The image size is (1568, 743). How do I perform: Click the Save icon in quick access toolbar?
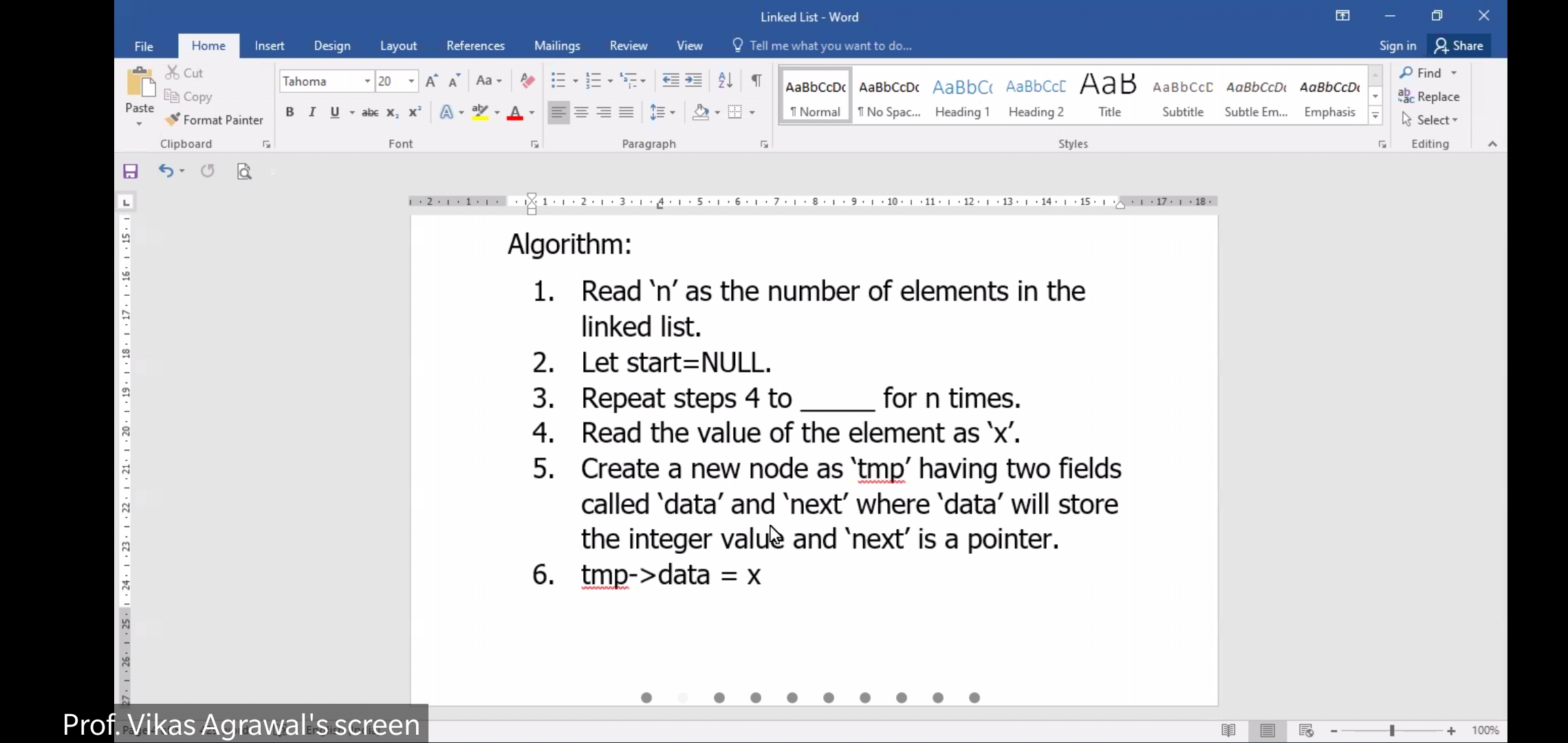click(x=131, y=171)
